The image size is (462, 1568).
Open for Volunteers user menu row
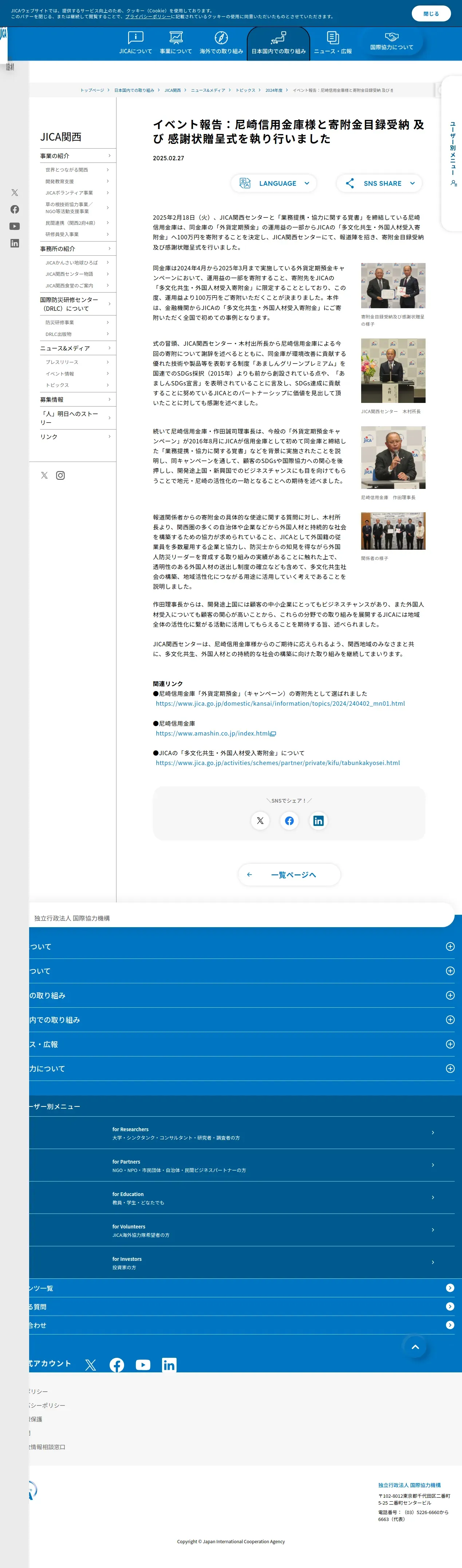pos(242,1230)
